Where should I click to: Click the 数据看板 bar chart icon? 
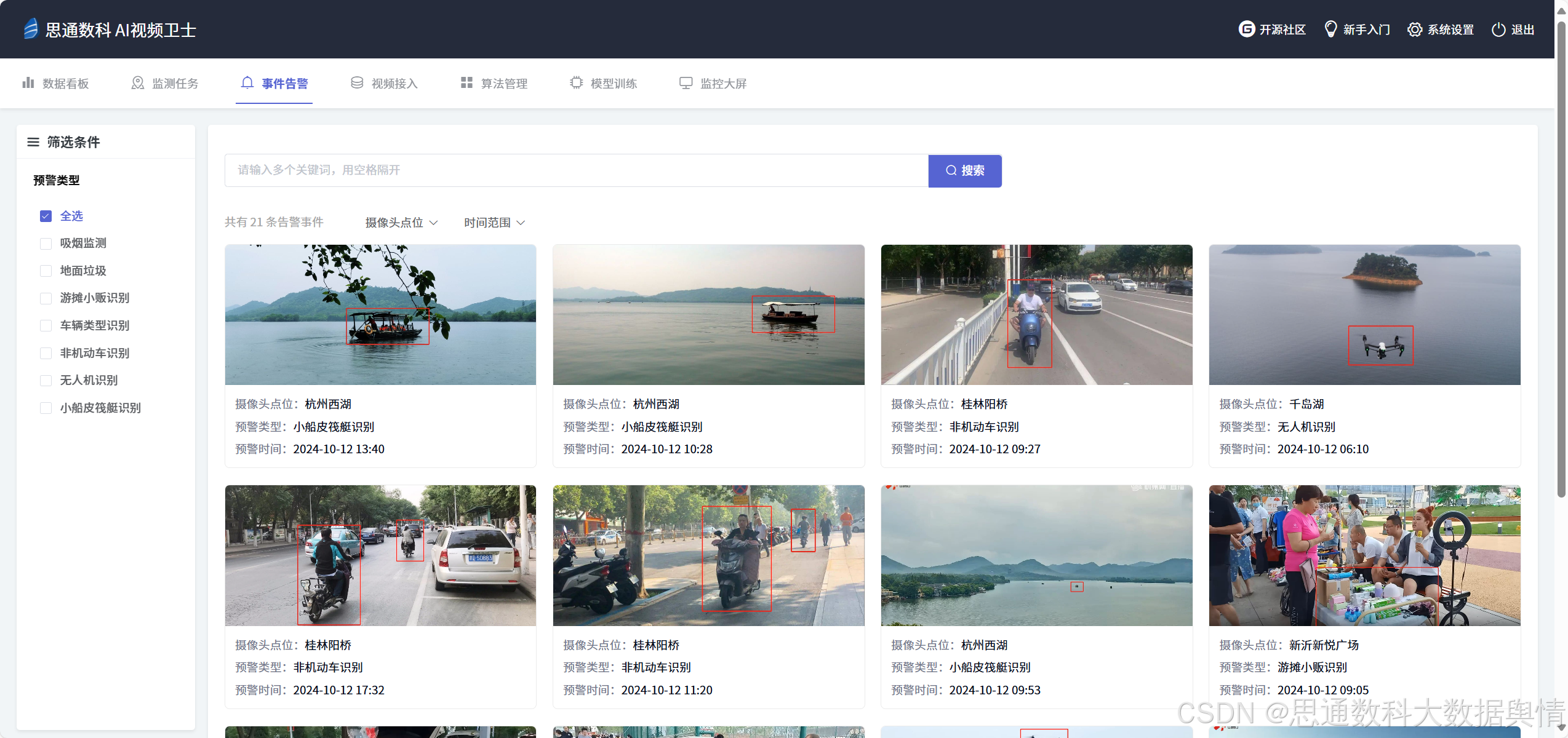click(x=28, y=83)
